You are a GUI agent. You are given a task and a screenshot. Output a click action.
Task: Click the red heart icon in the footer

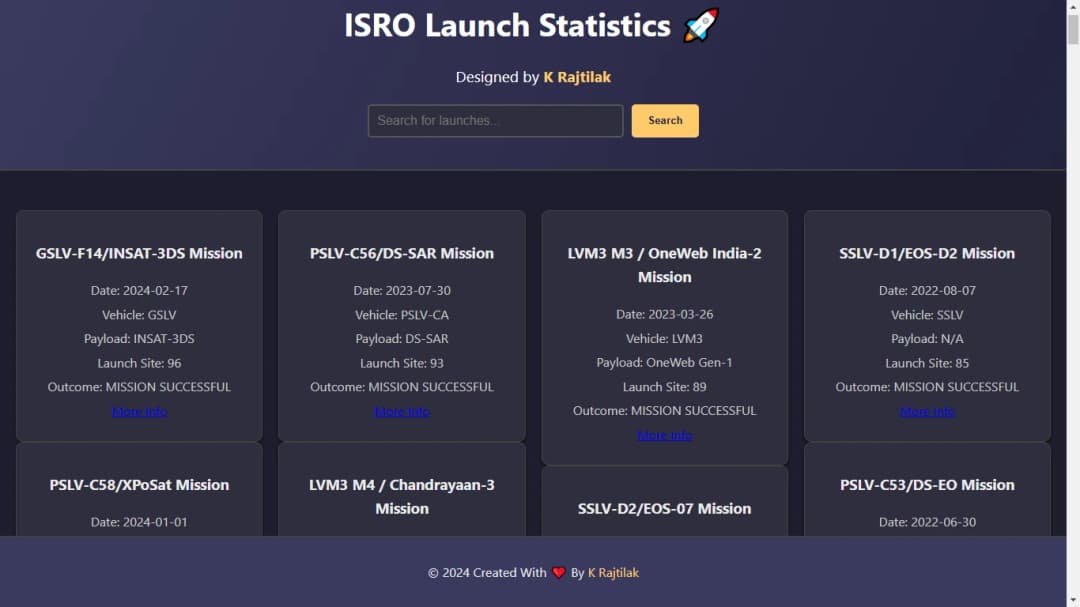click(x=558, y=573)
